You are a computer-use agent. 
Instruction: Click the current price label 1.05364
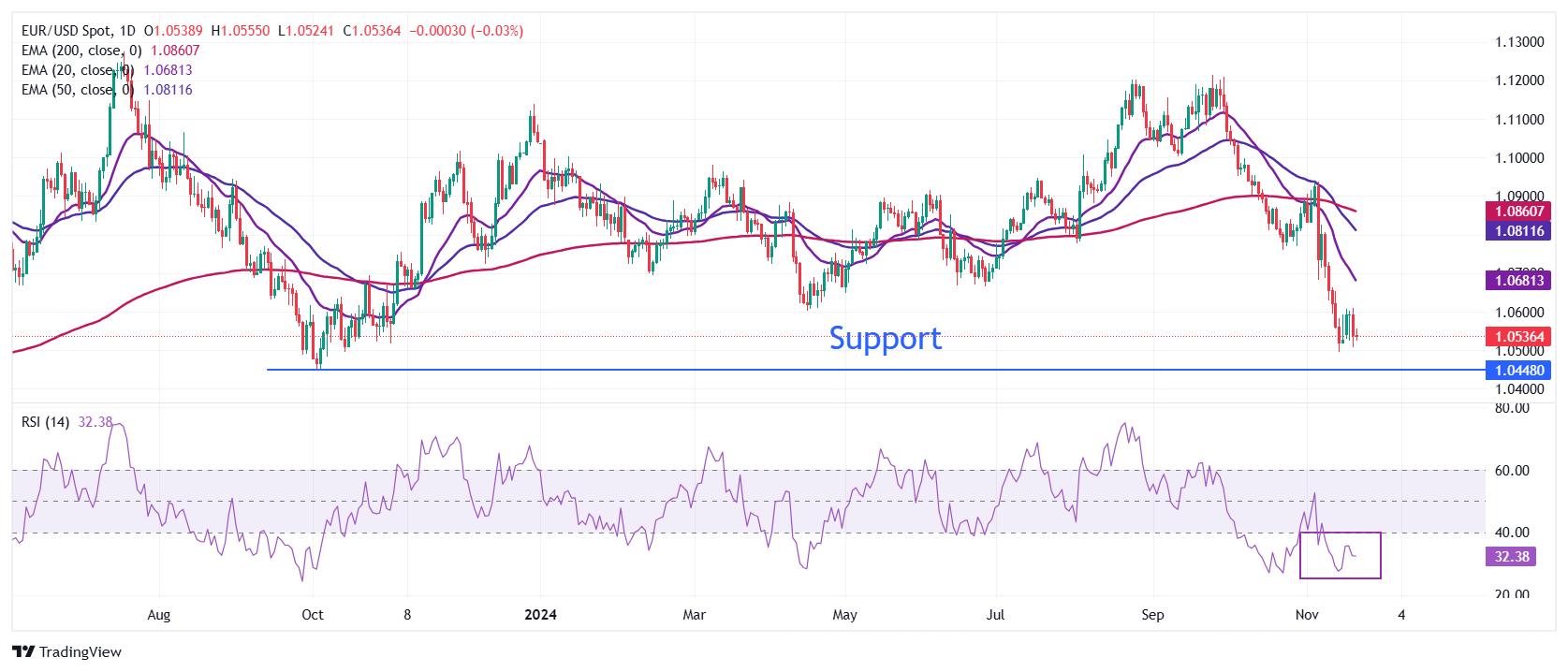click(x=1517, y=337)
